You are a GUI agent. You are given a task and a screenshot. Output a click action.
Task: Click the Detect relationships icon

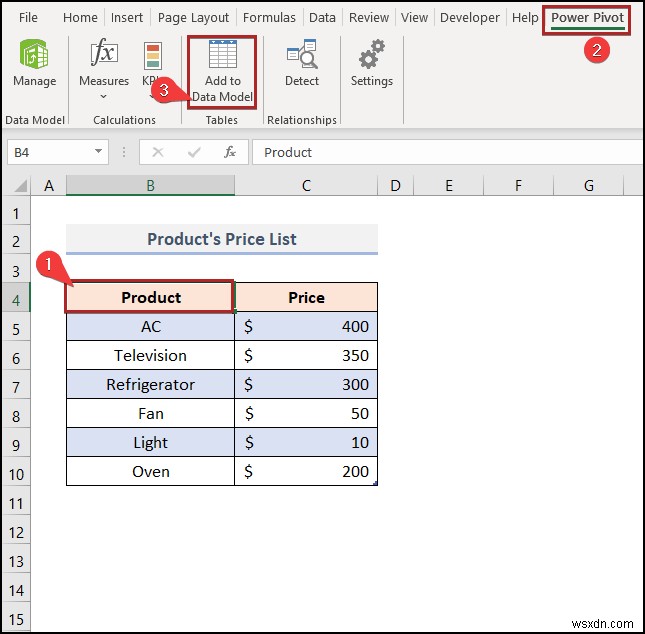pos(302,54)
